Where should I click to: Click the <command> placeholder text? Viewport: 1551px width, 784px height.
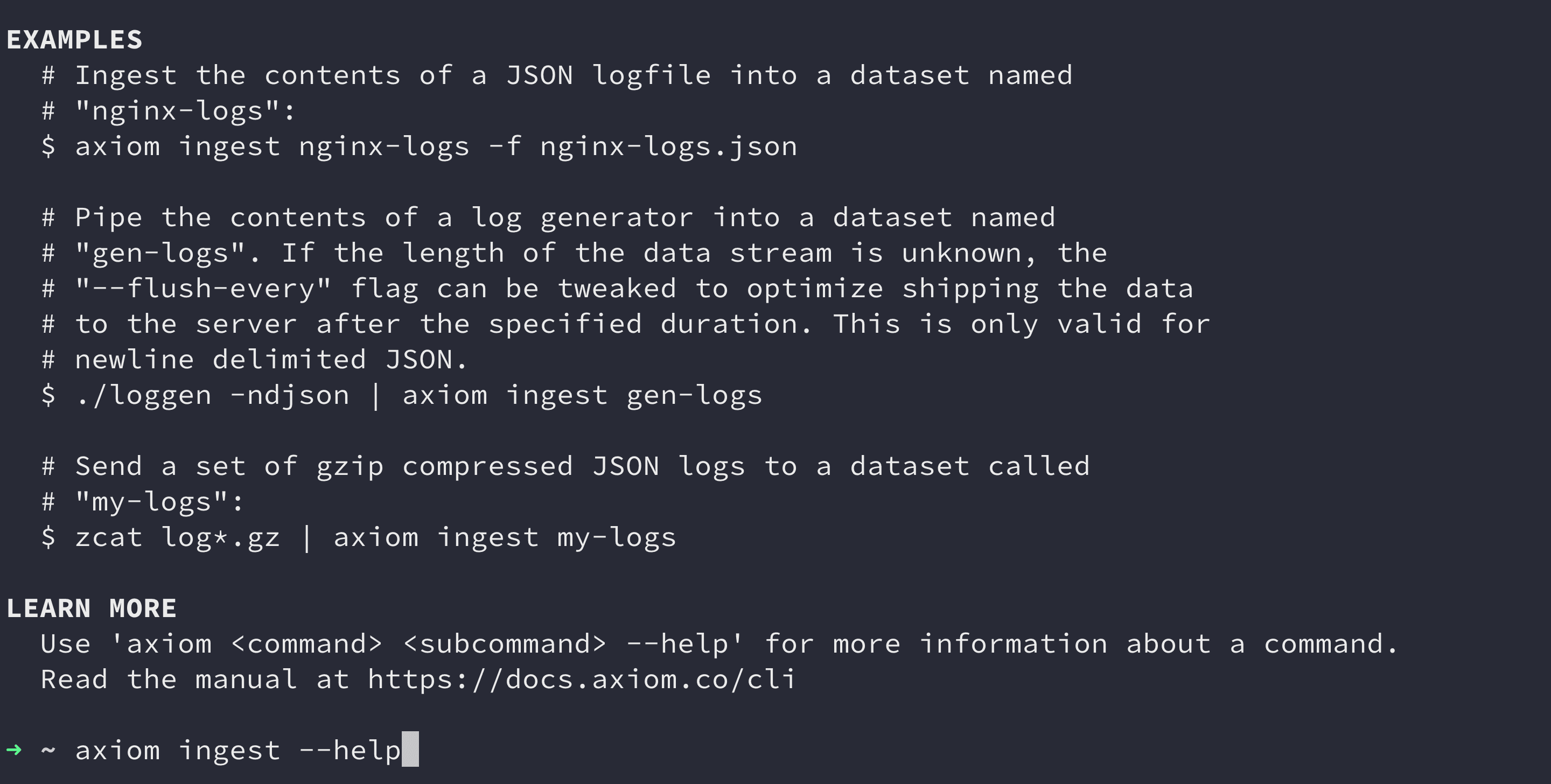(306, 643)
